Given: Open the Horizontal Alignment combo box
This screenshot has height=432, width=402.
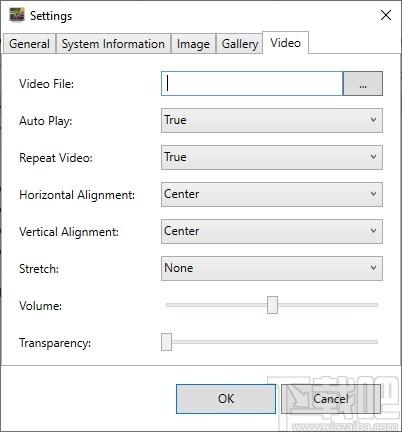Looking at the screenshot, I should (272, 194).
